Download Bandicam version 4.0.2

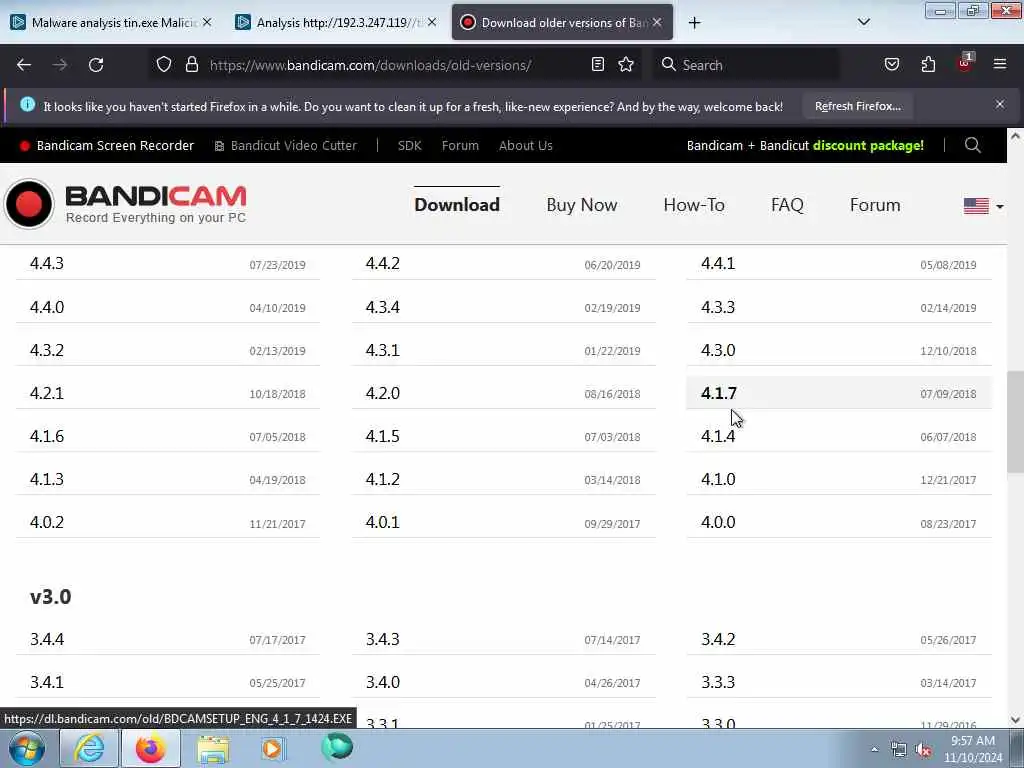(x=168, y=522)
